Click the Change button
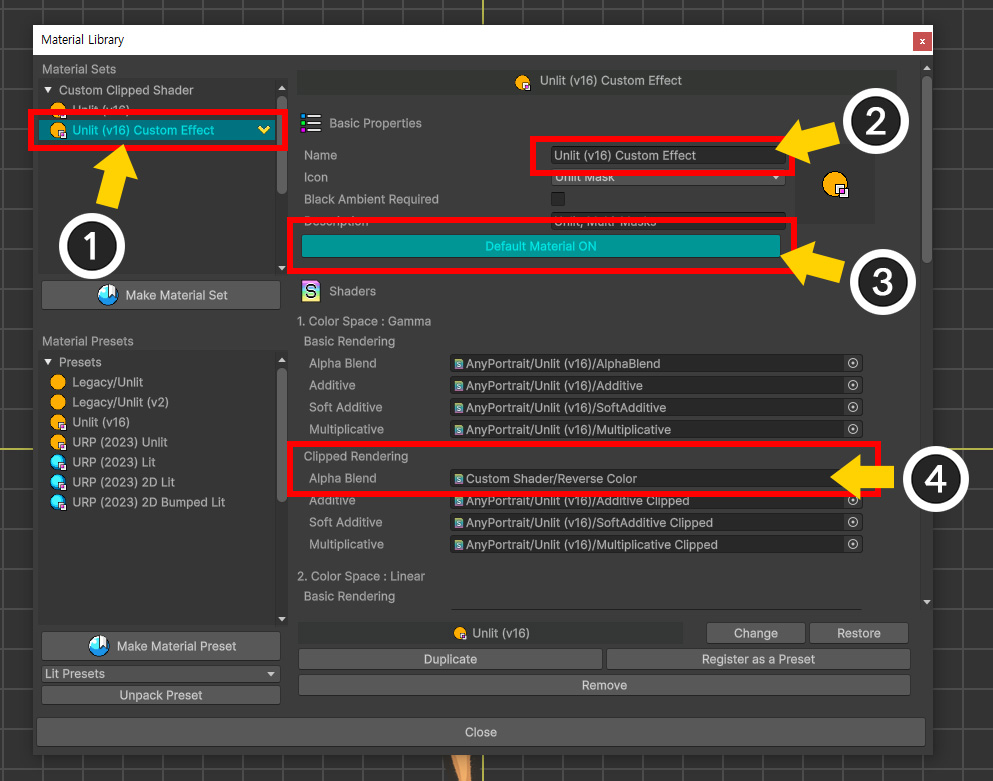 [x=756, y=633]
